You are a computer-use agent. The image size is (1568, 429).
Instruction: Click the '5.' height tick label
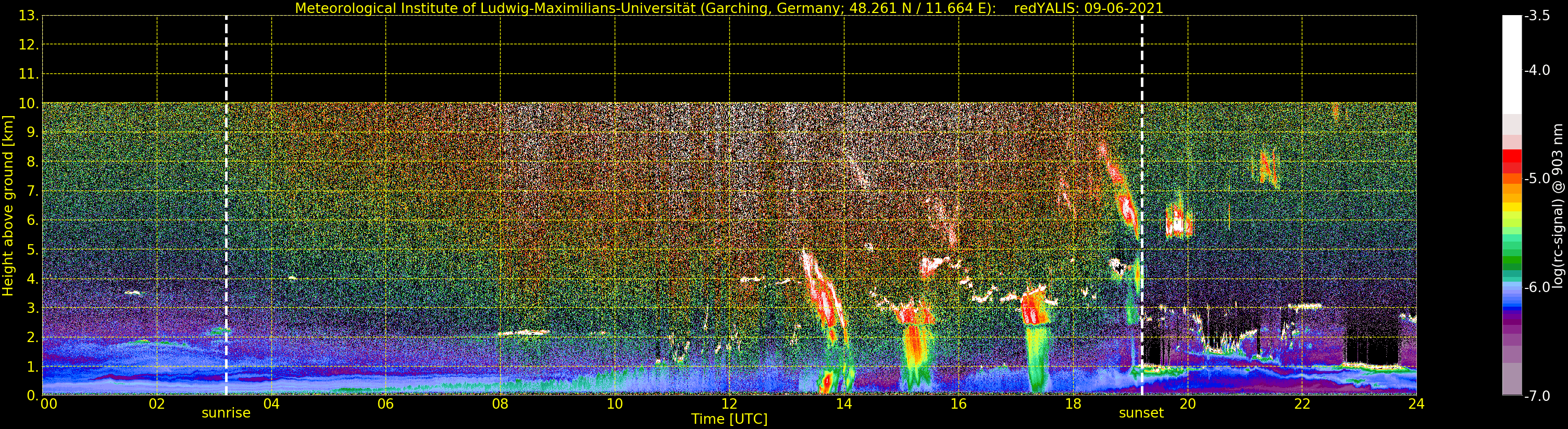(x=32, y=249)
